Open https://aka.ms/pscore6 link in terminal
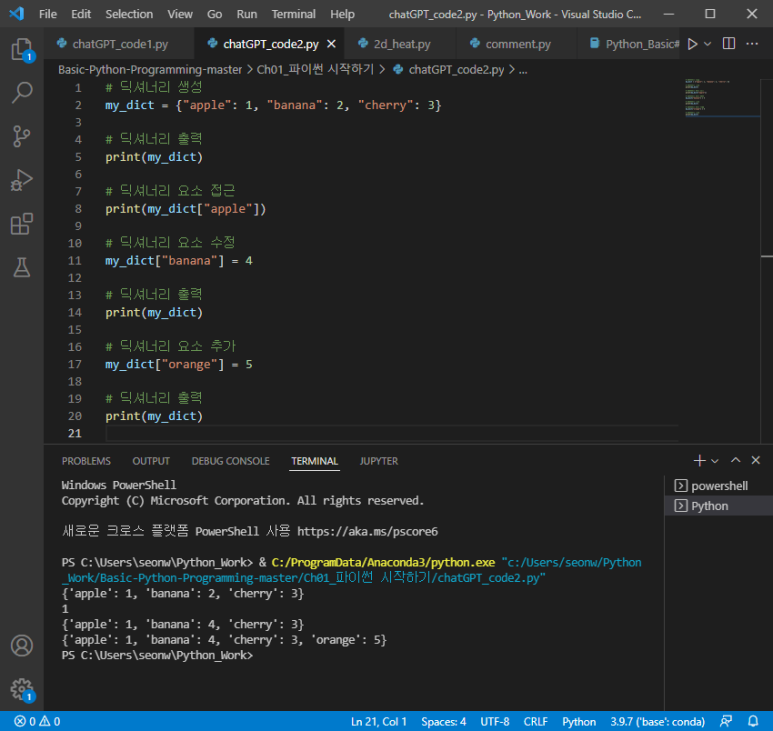 pyautogui.click(x=367, y=531)
